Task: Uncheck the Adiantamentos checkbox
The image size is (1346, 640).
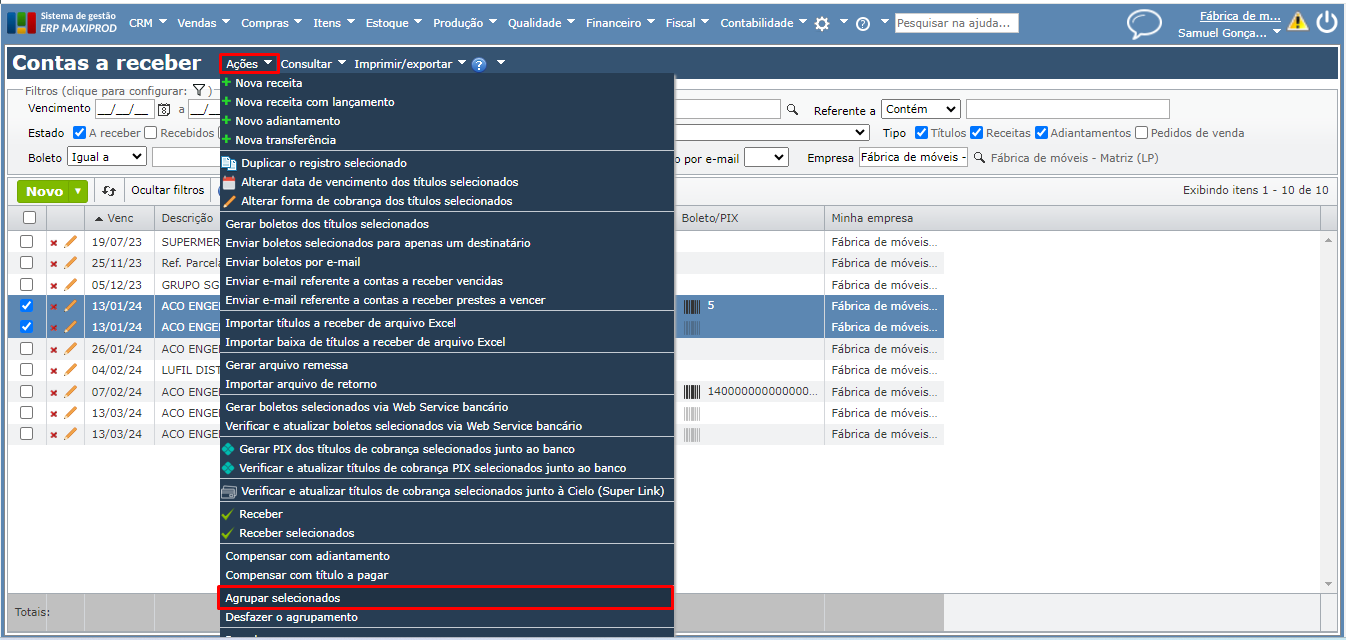Action: [x=1041, y=133]
